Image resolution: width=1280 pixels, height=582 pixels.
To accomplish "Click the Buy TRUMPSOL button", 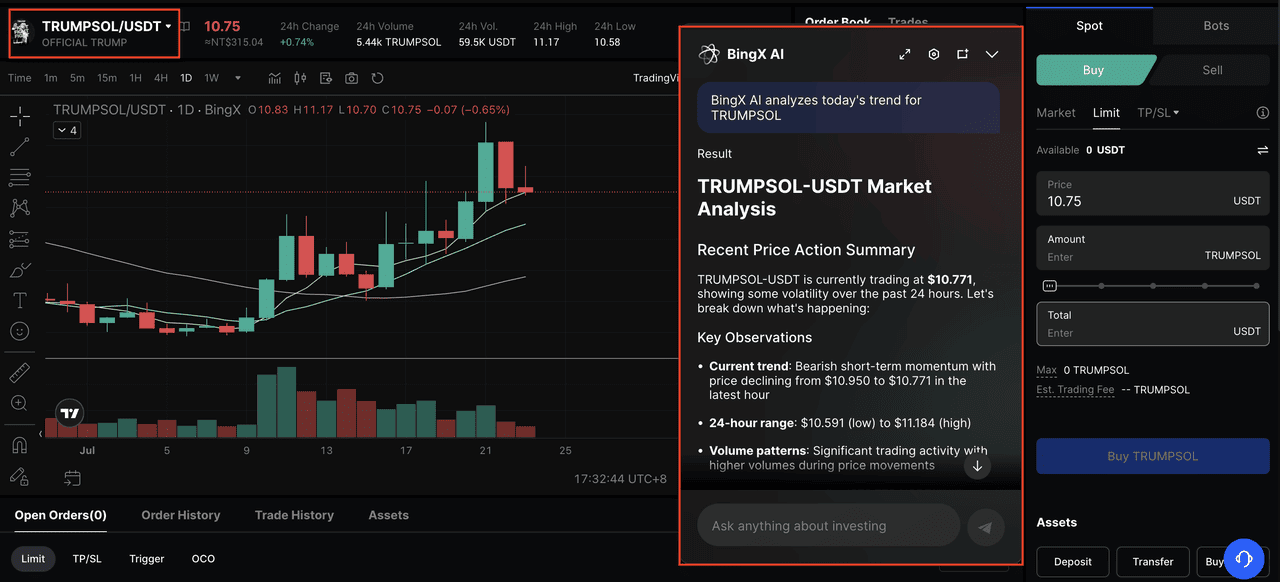I will click(1152, 456).
